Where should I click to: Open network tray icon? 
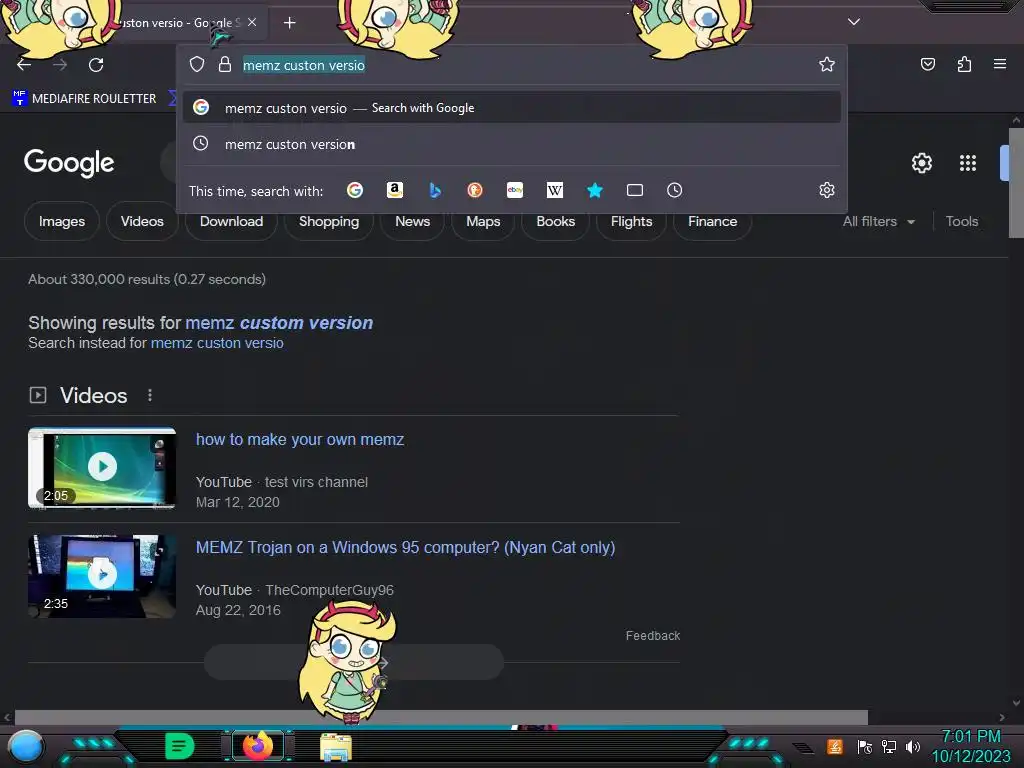889,746
